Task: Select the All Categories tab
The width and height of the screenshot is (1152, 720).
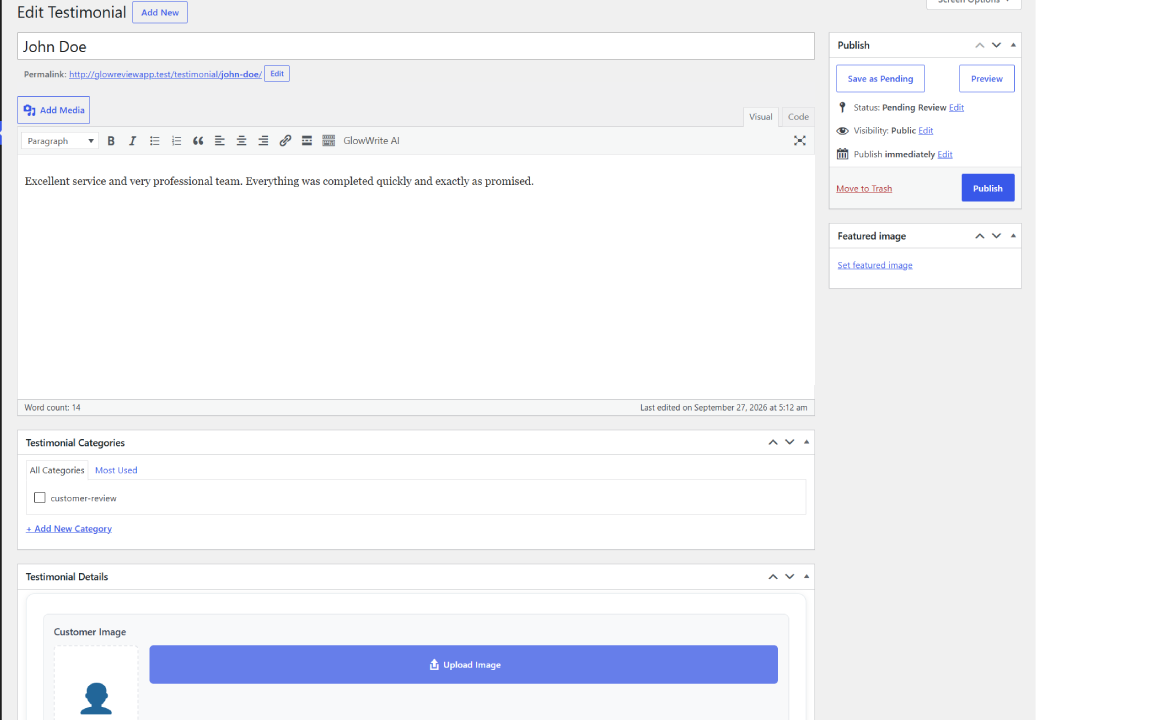Action: (57, 470)
